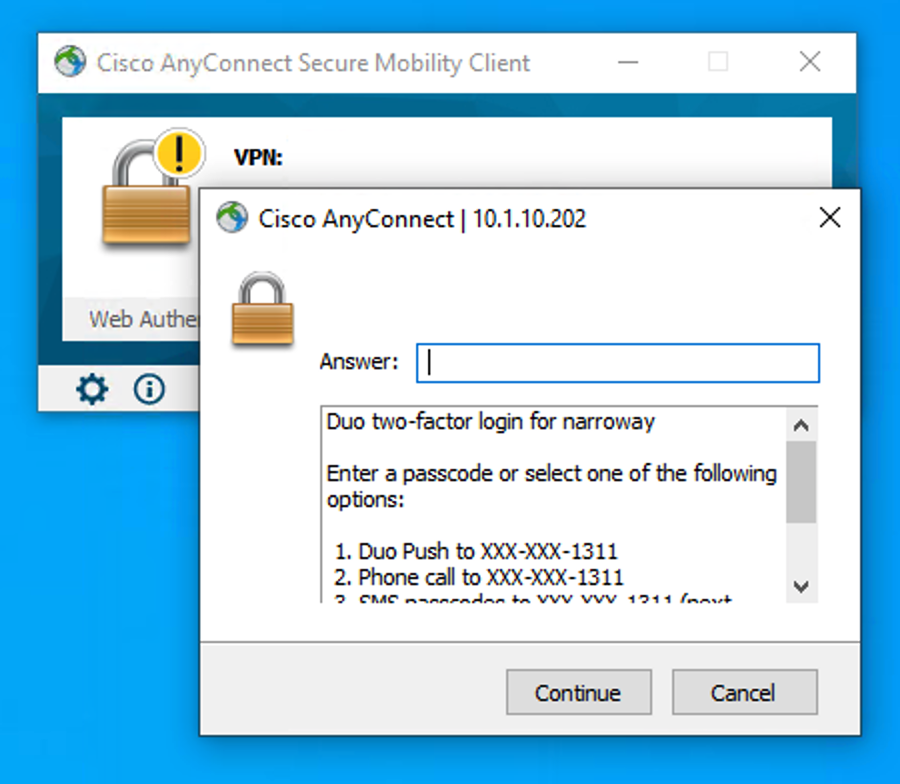The width and height of the screenshot is (900, 784).
Task: Click inside the Answer text field
Action: point(617,363)
